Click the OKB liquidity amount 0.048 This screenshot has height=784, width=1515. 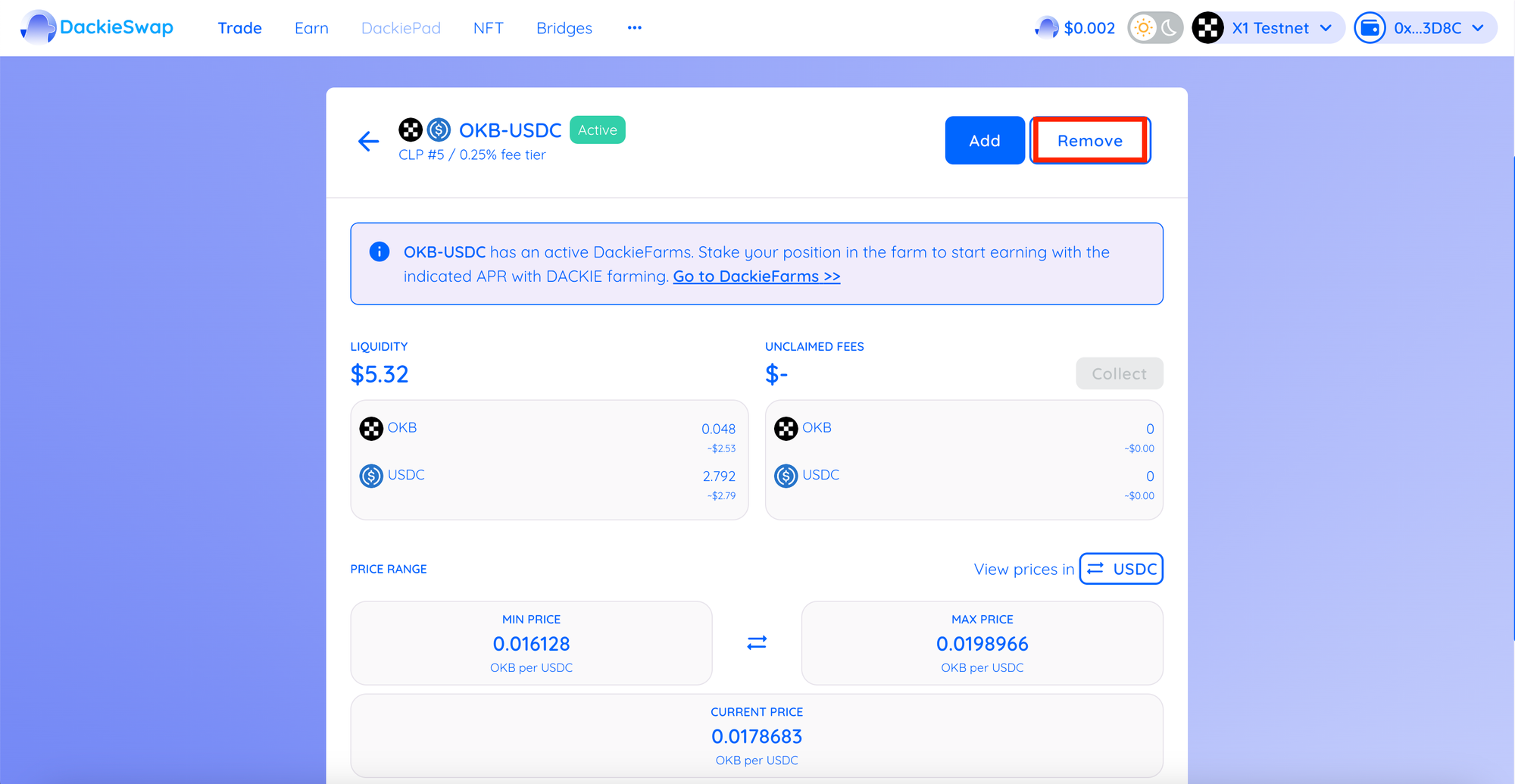(x=718, y=429)
